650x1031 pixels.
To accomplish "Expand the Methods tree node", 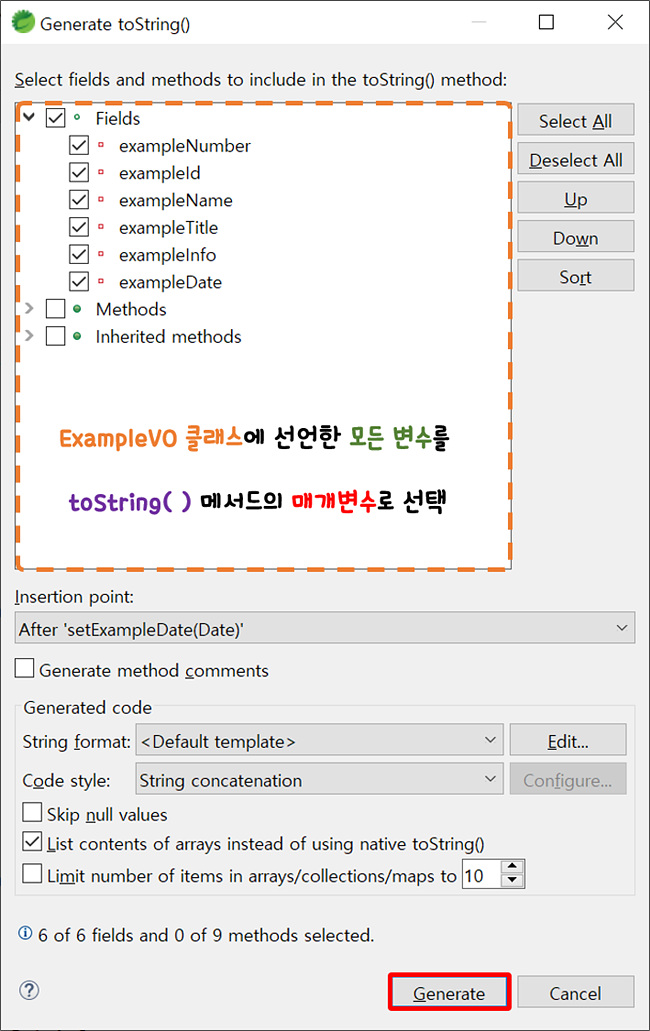I will (29, 308).
